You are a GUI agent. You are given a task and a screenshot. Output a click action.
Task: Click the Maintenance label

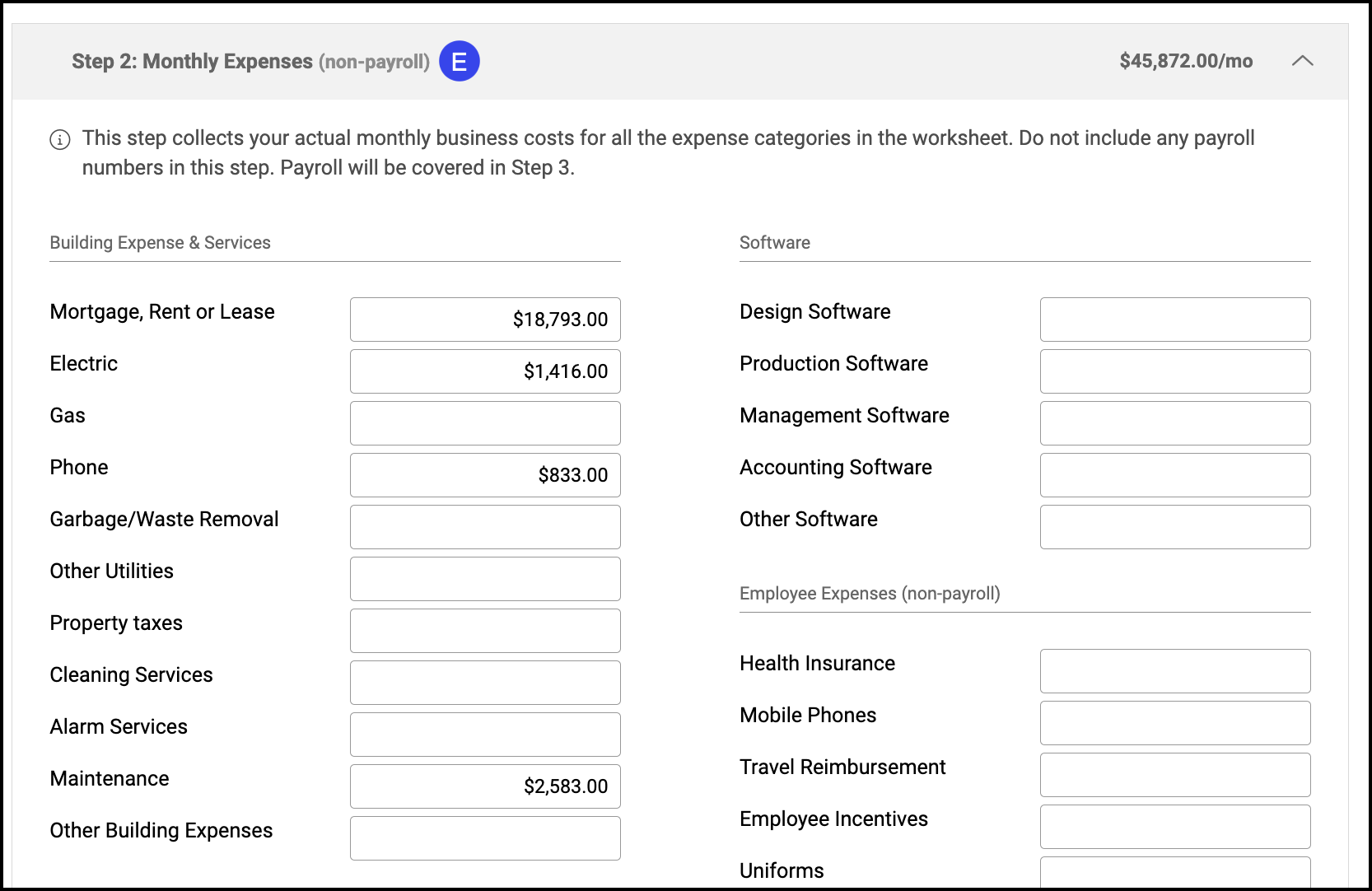point(110,779)
